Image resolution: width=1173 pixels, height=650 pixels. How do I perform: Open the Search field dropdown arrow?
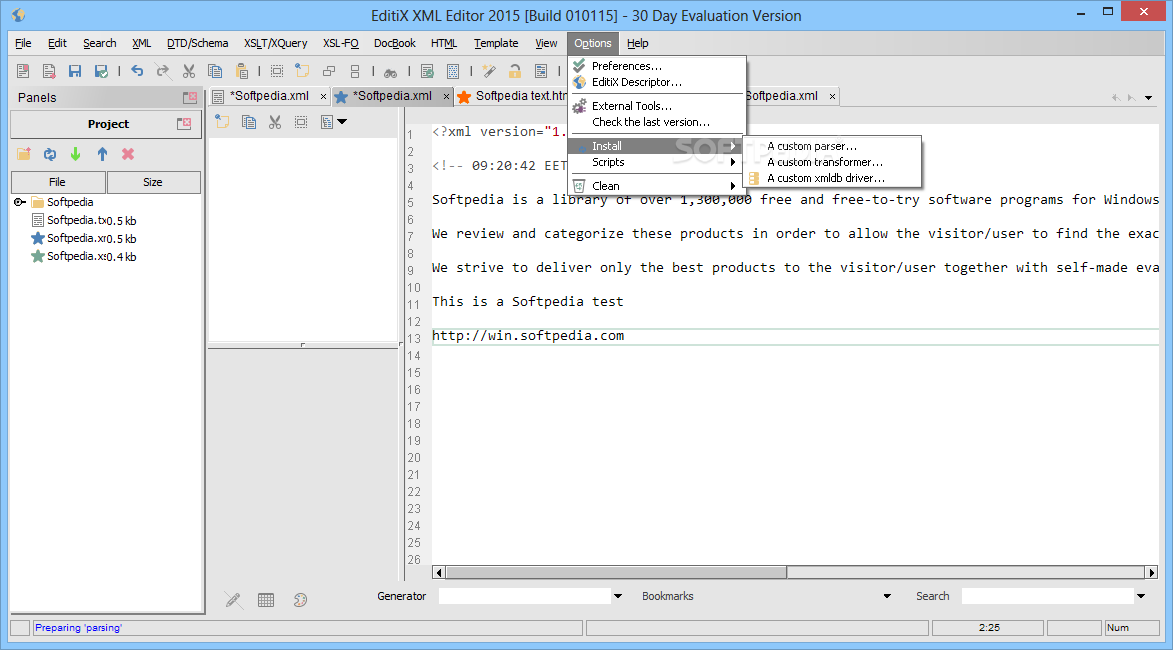[1141, 596]
